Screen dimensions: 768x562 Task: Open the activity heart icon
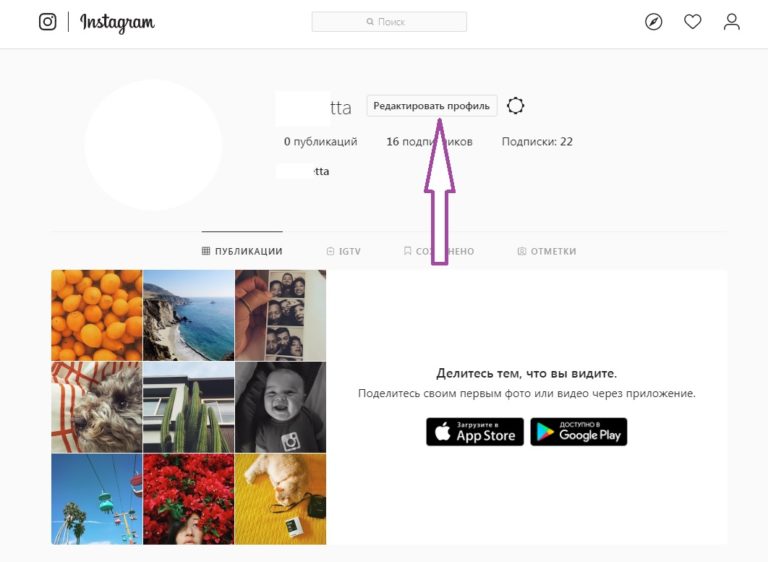693,22
